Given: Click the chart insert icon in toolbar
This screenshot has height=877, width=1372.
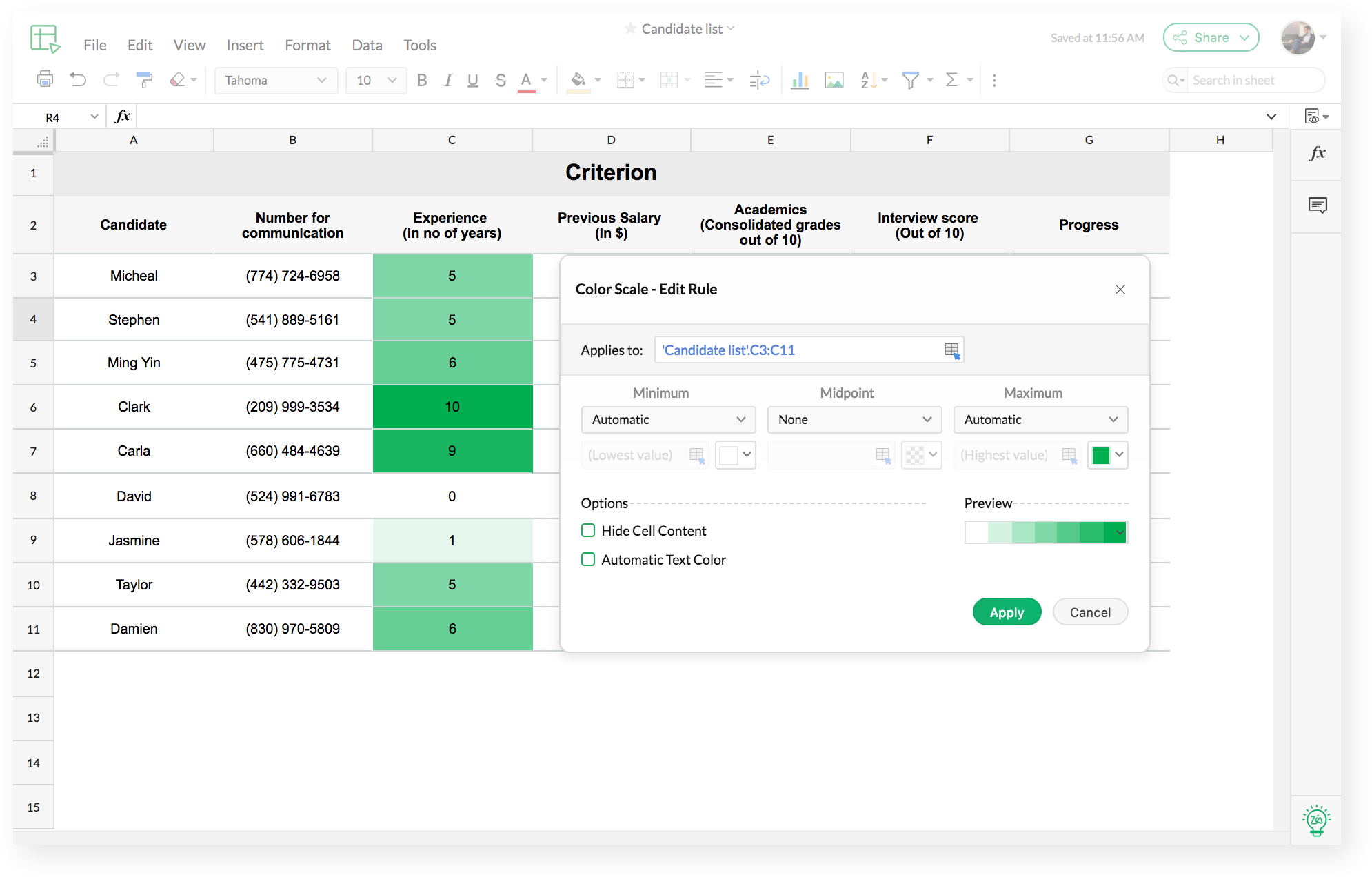Looking at the screenshot, I should tap(797, 80).
